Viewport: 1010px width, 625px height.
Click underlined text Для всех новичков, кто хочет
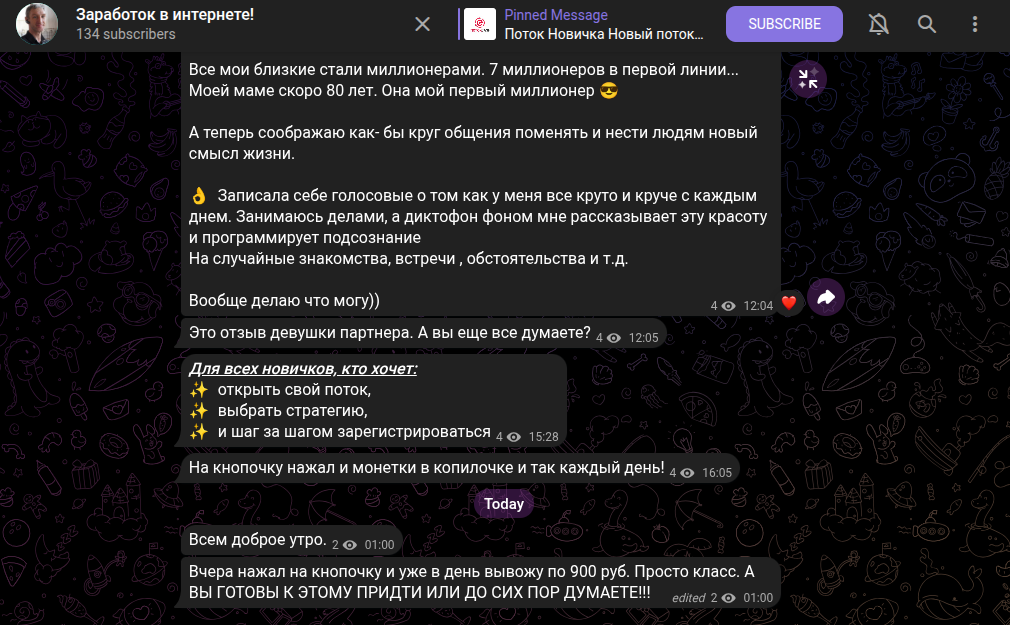coord(303,369)
